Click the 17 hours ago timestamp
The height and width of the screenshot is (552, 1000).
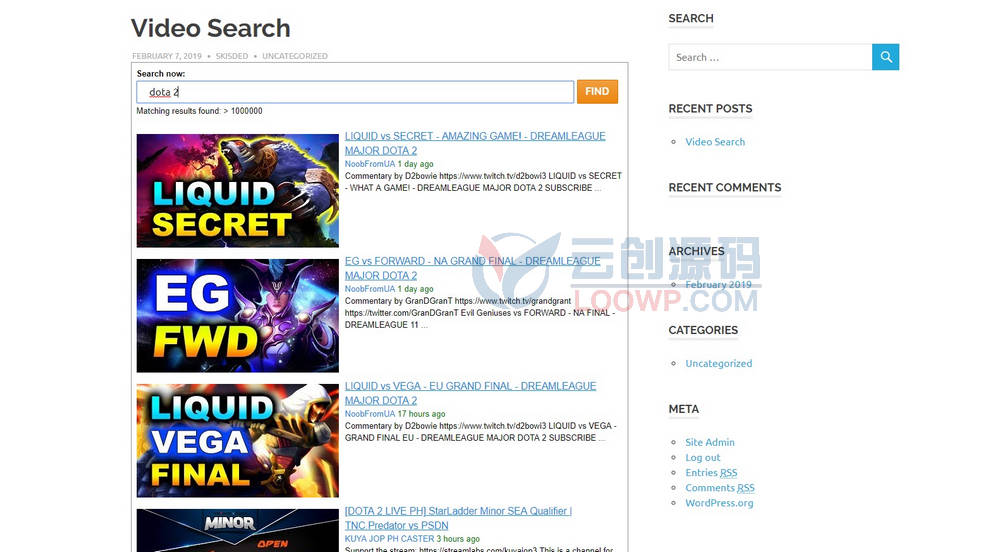pos(422,414)
